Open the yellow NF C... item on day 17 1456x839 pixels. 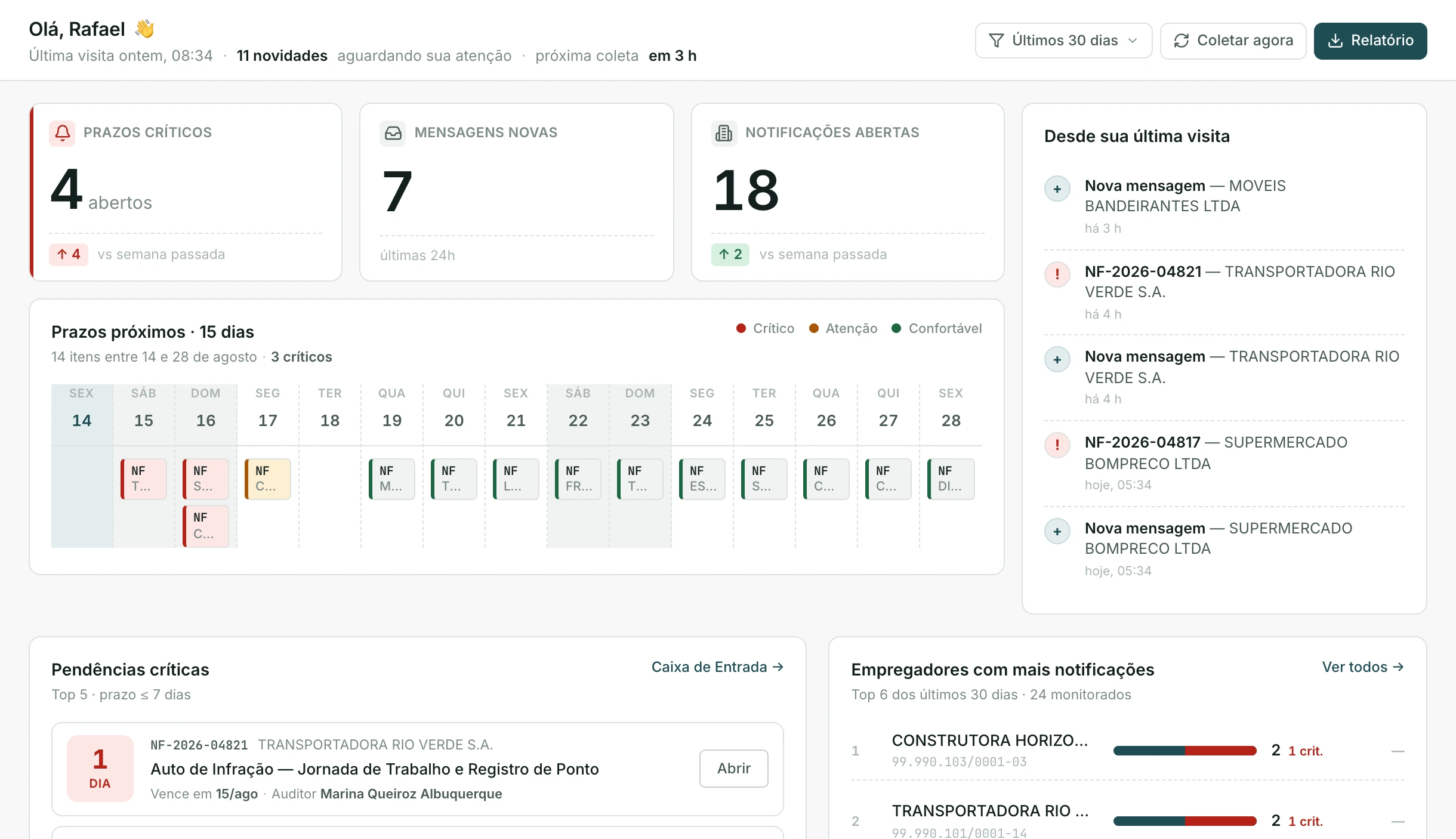(x=268, y=479)
